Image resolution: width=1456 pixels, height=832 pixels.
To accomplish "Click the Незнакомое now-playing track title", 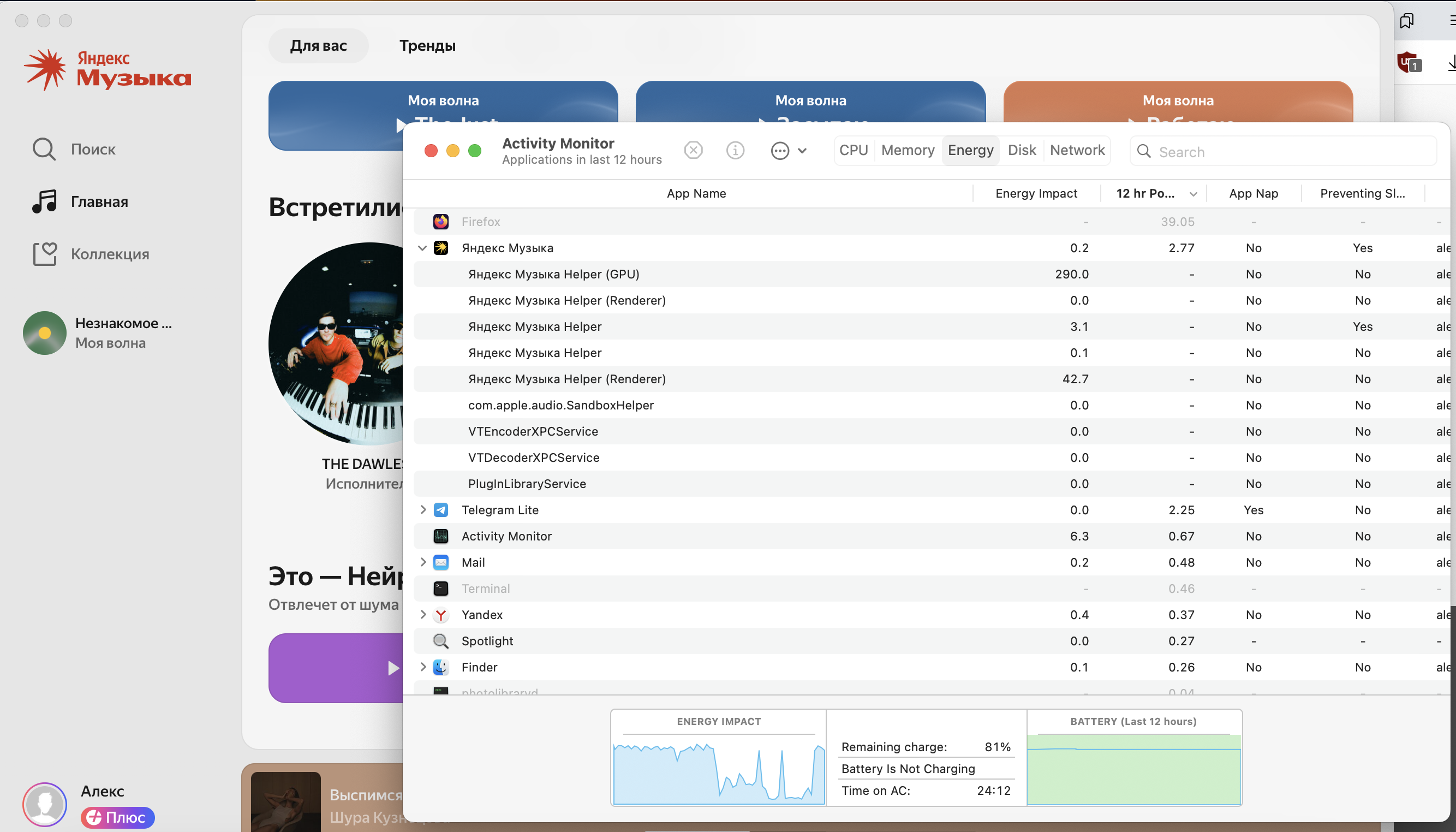I will coord(123,323).
